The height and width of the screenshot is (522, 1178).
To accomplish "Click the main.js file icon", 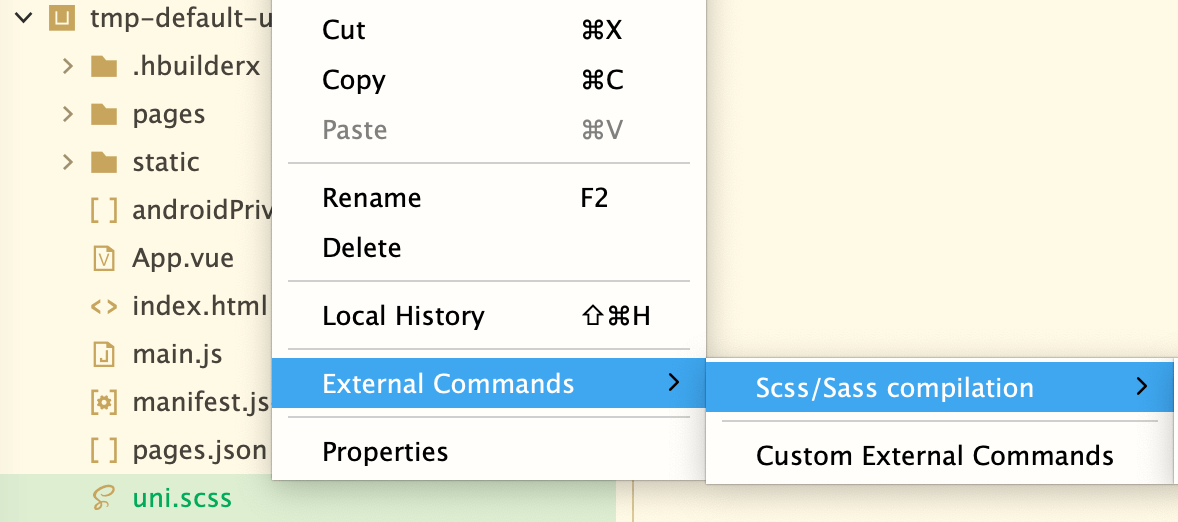I will tap(103, 354).
